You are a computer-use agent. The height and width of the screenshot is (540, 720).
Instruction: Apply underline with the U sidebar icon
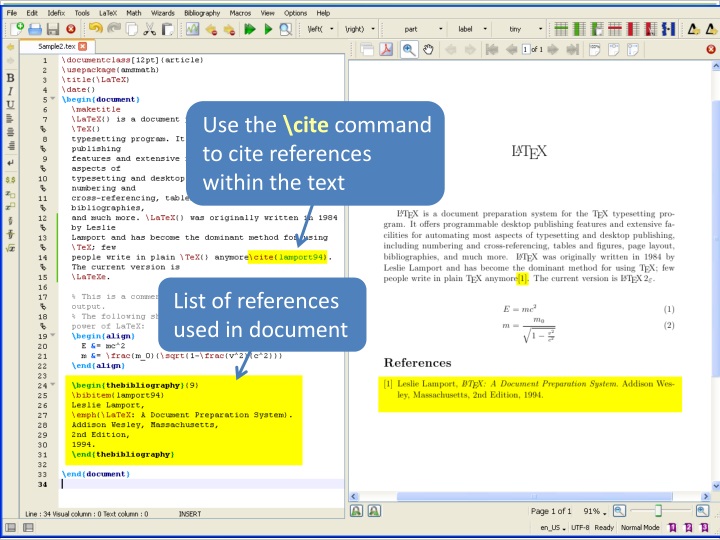[x=10, y=105]
